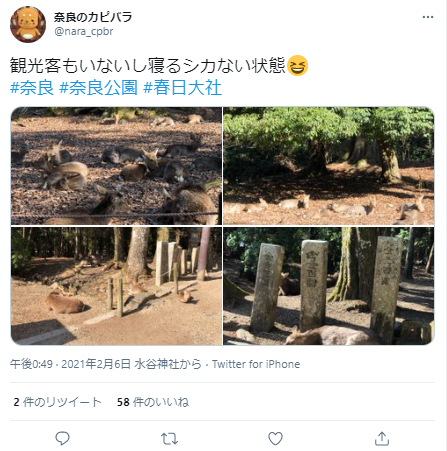View the bottom-left photo of deer by path
The height and width of the screenshot is (451, 447).
(116, 286)
